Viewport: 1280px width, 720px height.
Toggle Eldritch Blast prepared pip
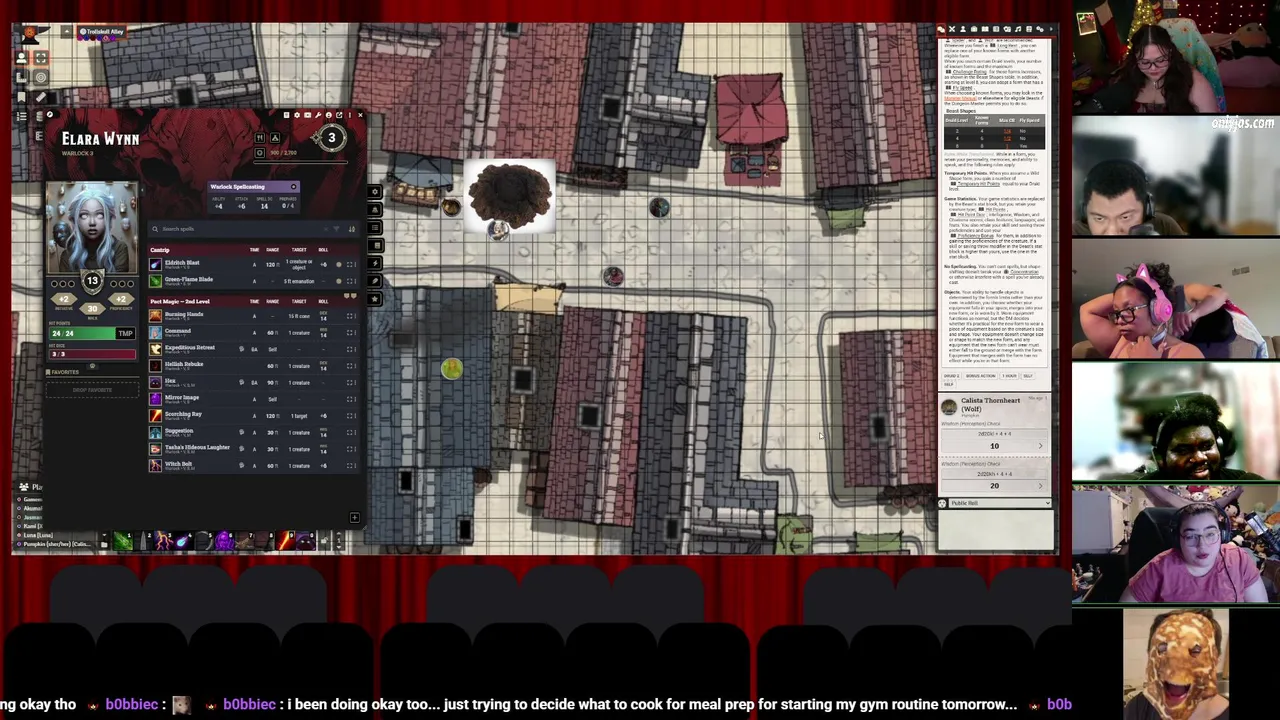[338, 265]
